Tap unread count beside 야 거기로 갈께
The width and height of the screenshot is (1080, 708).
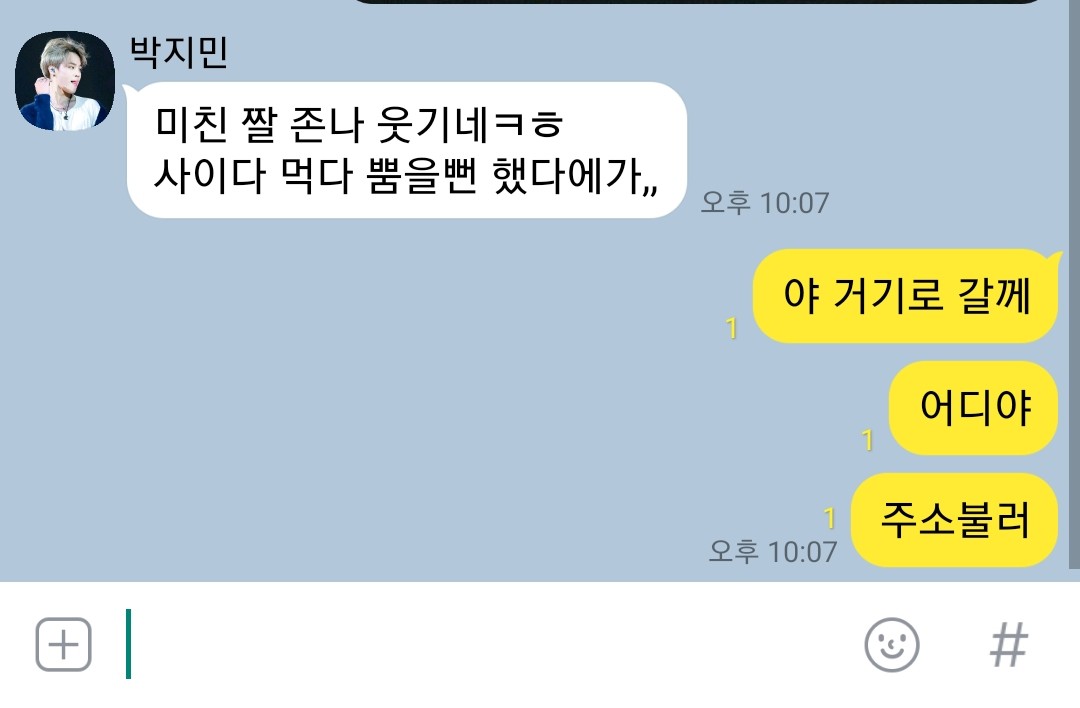point(731,329)
